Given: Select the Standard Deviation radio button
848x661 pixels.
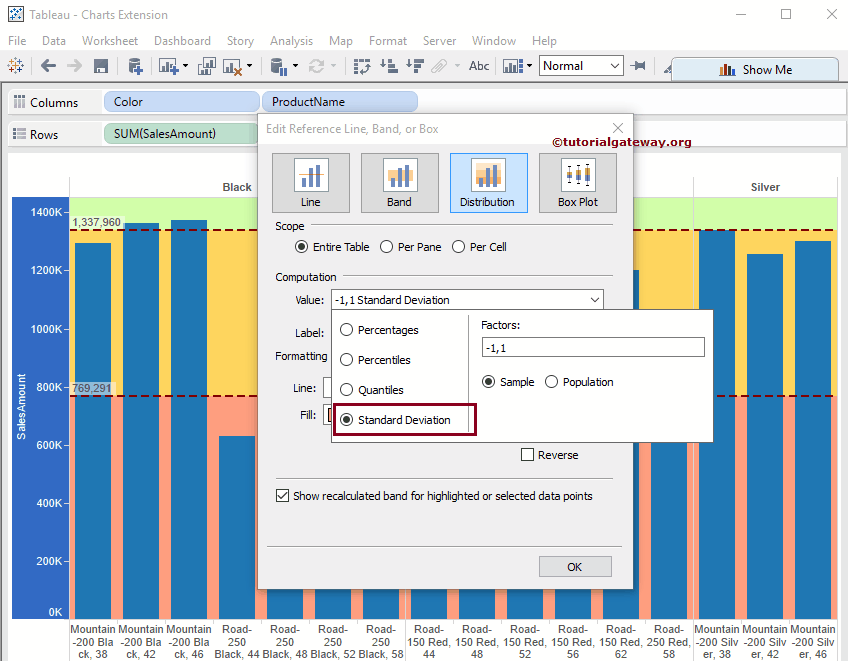Looking at the screenshot, I should pos(345,419).
